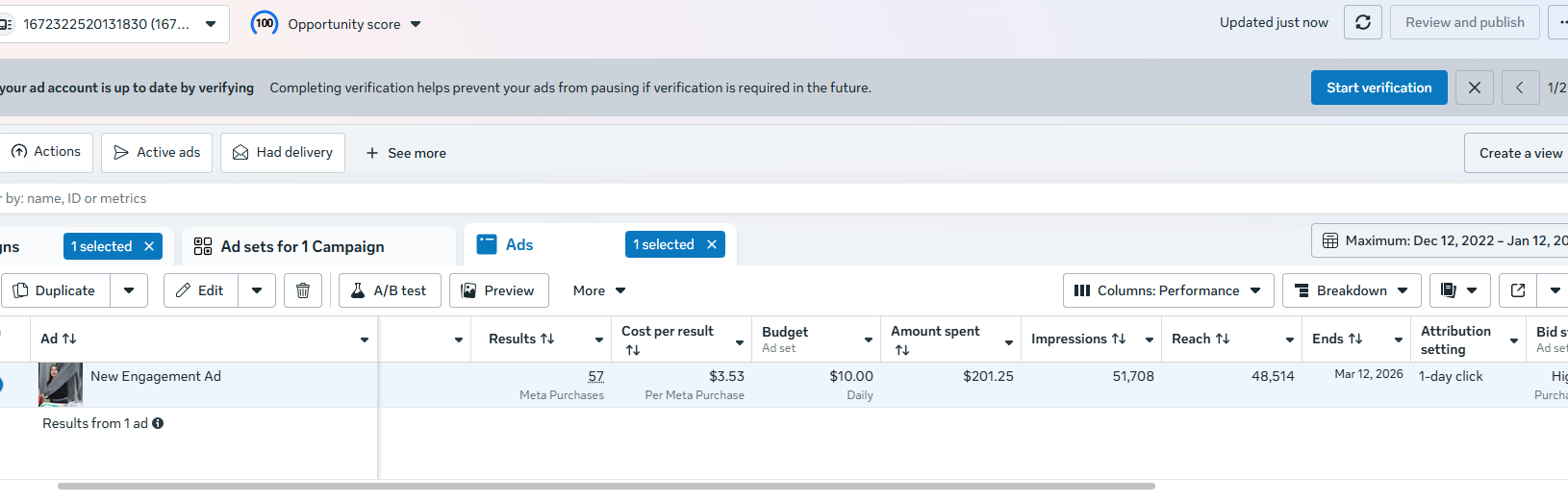The height and width of the screenshot is (503, 1568).
Task: Click the refresh data icon
Action: click(x=1363, y=22)
